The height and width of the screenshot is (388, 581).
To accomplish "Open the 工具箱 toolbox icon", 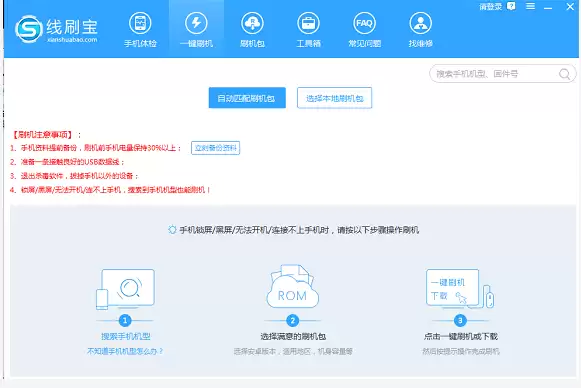I will click(308, 23).
